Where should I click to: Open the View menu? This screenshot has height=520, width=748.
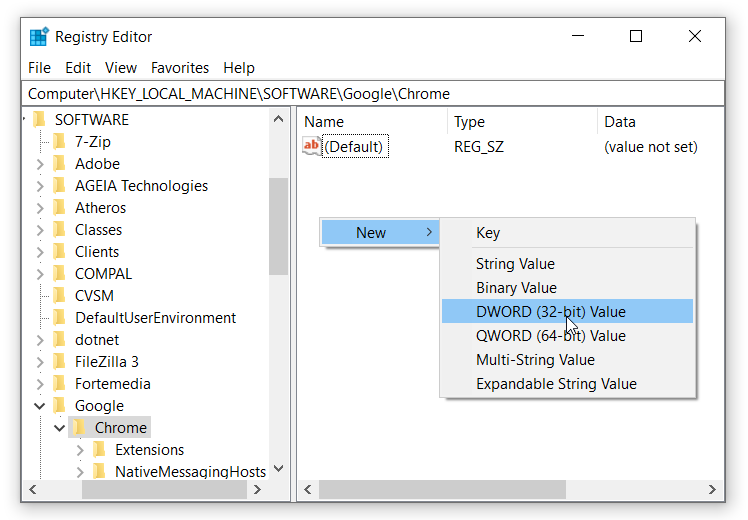tap(121, 68)
